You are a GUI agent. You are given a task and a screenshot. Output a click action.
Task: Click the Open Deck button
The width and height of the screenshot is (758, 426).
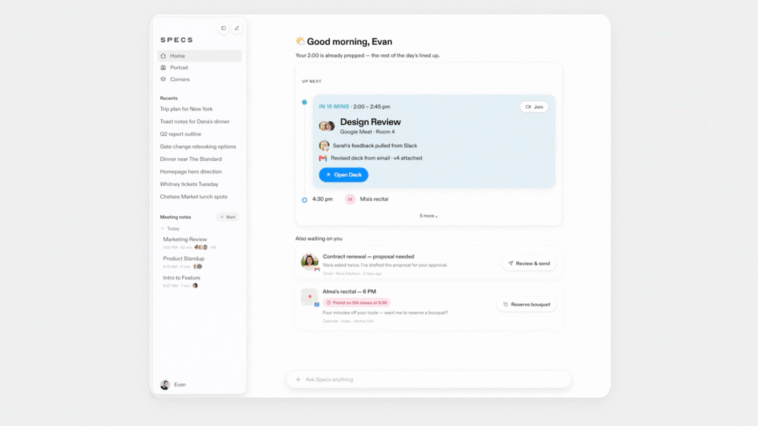pyautogui.click(x=343, y=175)
